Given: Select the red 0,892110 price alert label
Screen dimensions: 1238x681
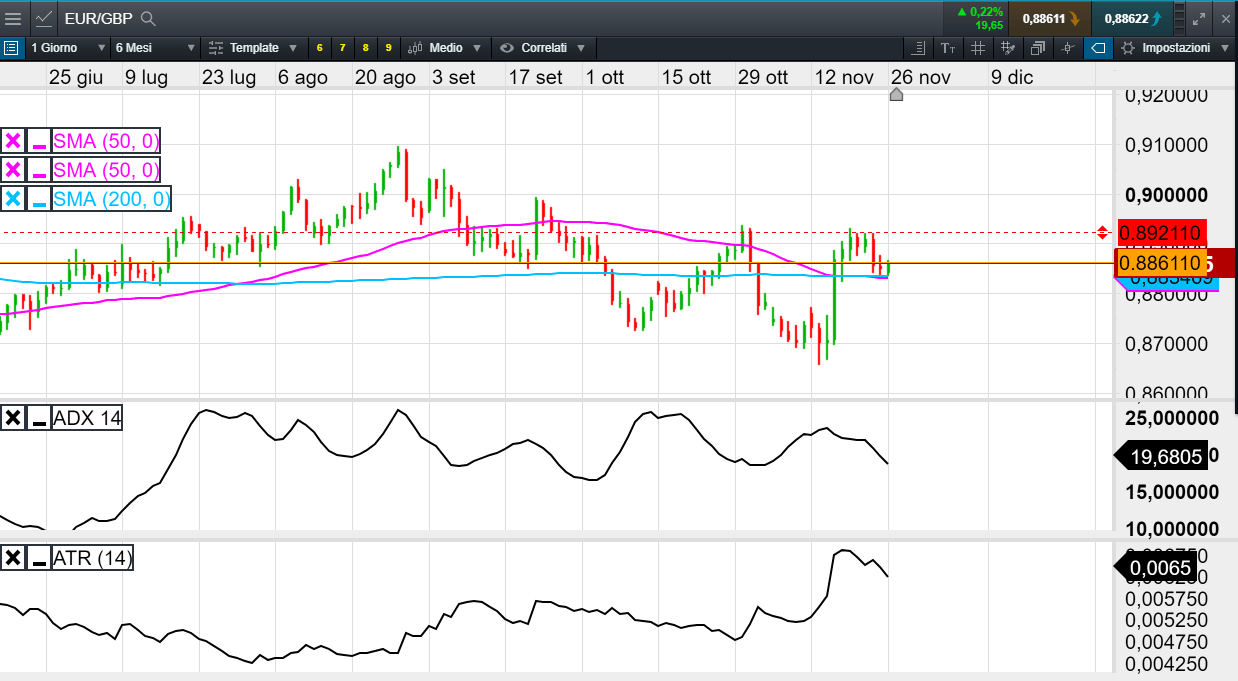Looking at the screenshot, I should [x=1161, y=233].
